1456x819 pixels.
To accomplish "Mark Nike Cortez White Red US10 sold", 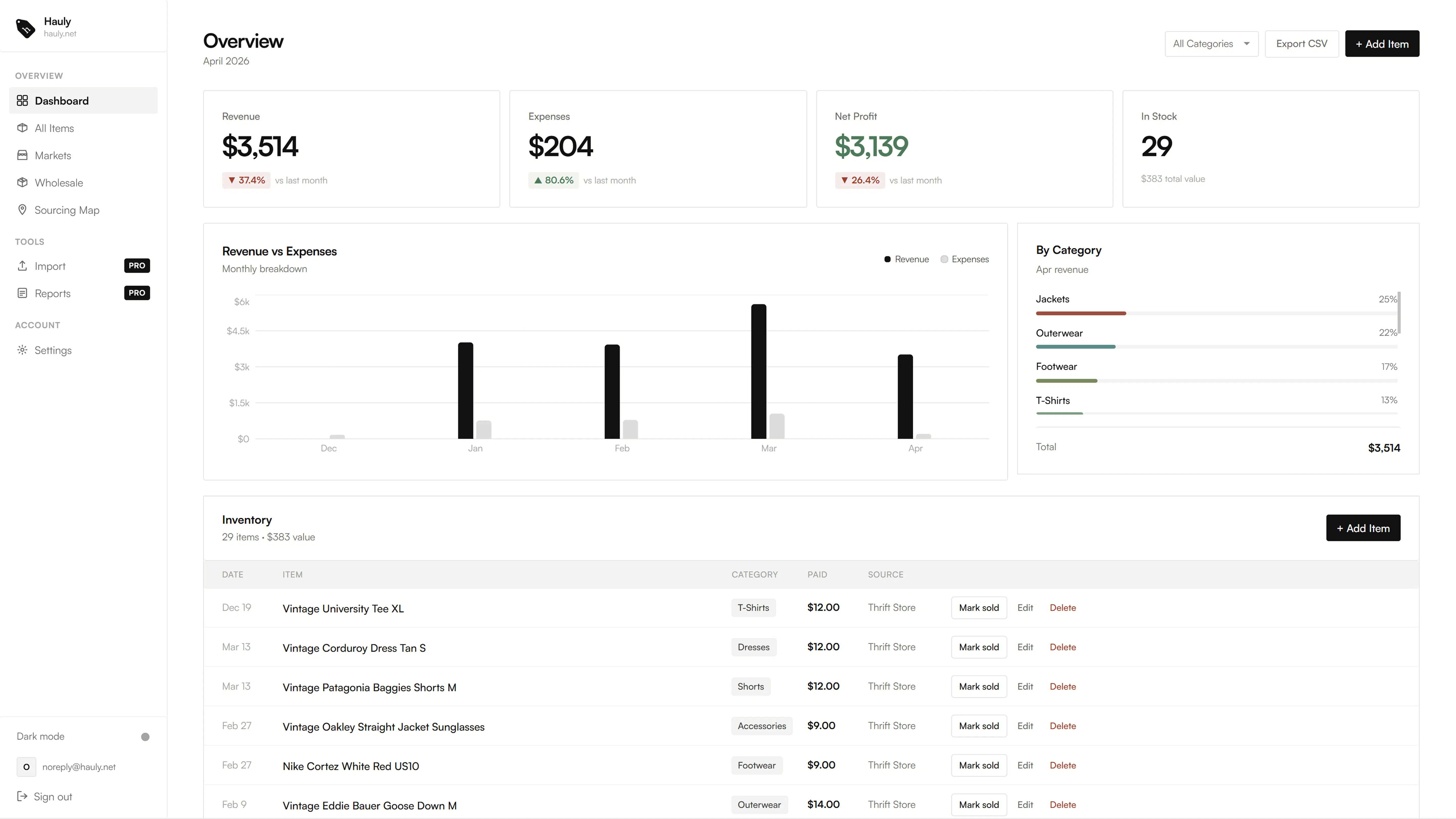I will tap(979, 765).
